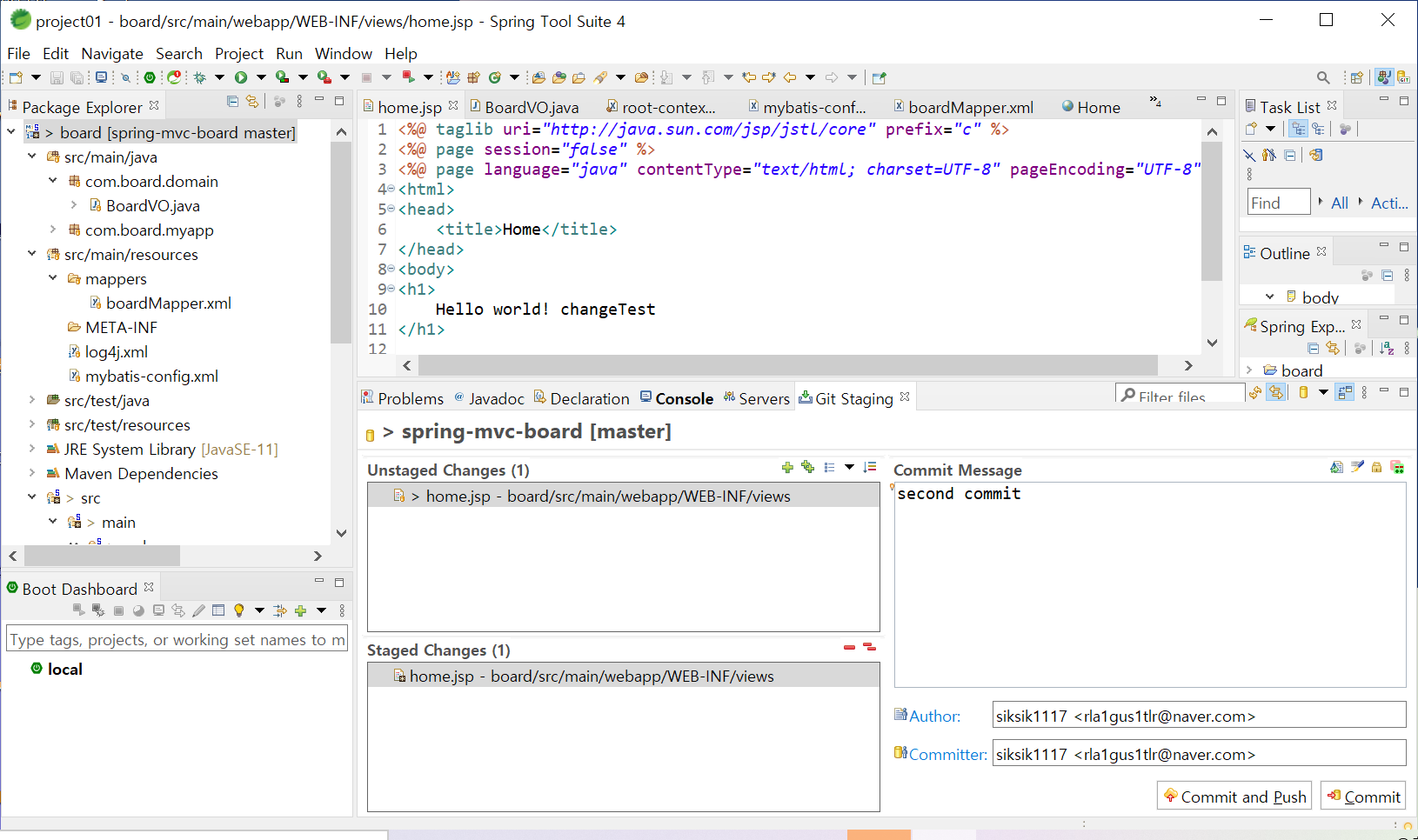The image size is (1418, 840).
Task: Open the Boot Dashboard toolbar icon
Action: point(150,77)
